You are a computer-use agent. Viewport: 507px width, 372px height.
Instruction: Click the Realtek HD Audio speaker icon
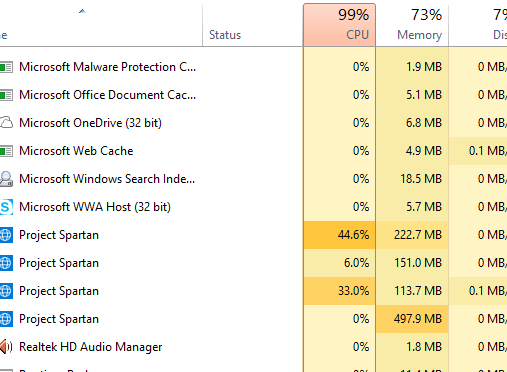pos(6,347)
